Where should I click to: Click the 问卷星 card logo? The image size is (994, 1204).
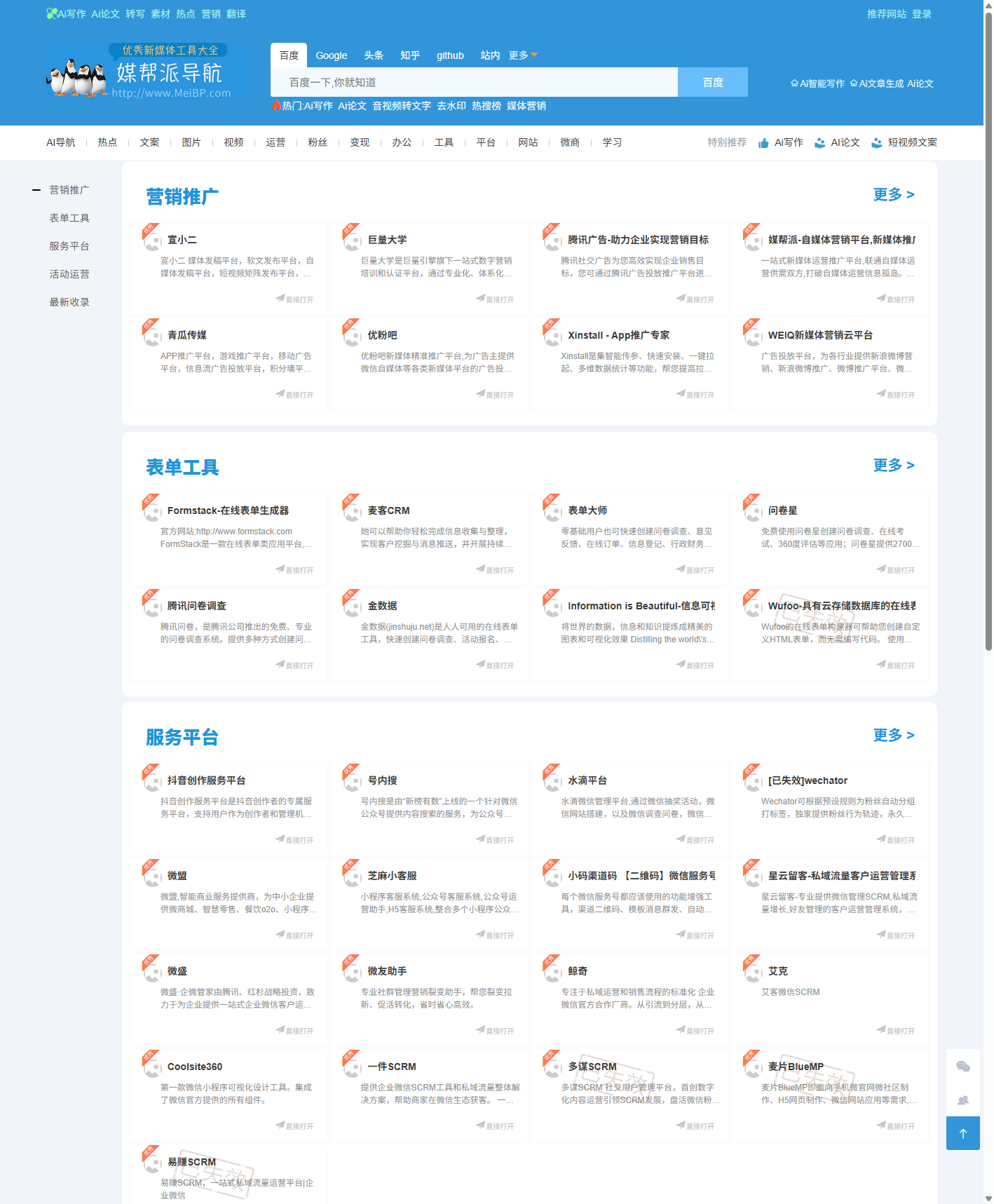pos(753,512)
